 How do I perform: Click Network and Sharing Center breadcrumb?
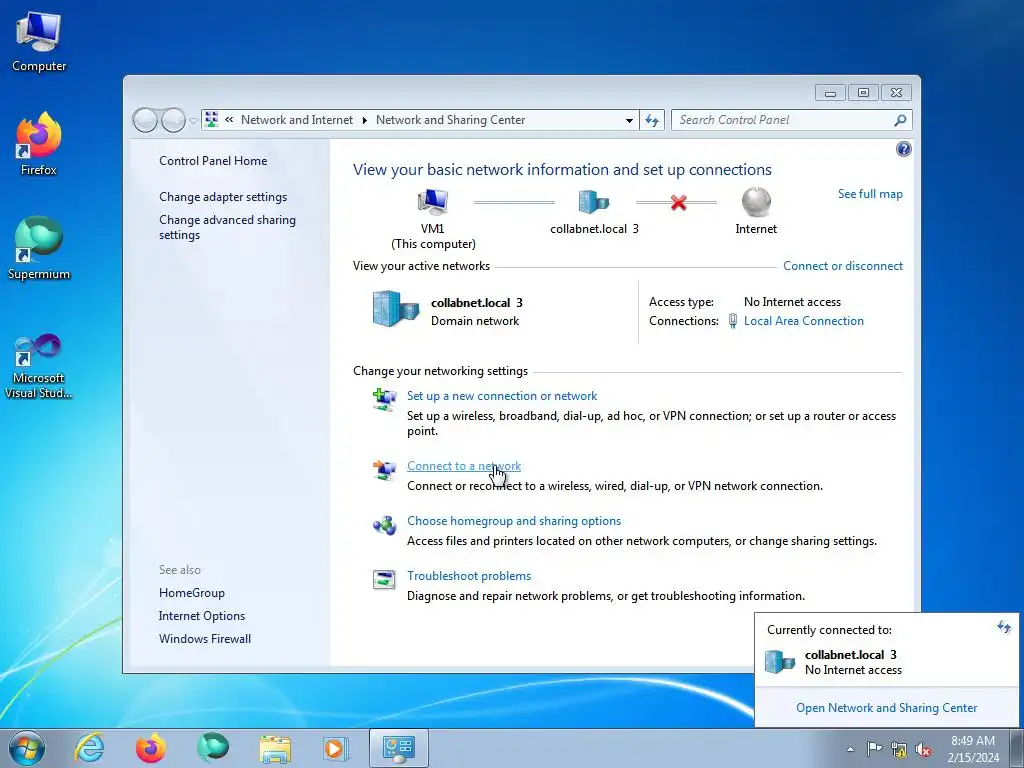[451, 120]
